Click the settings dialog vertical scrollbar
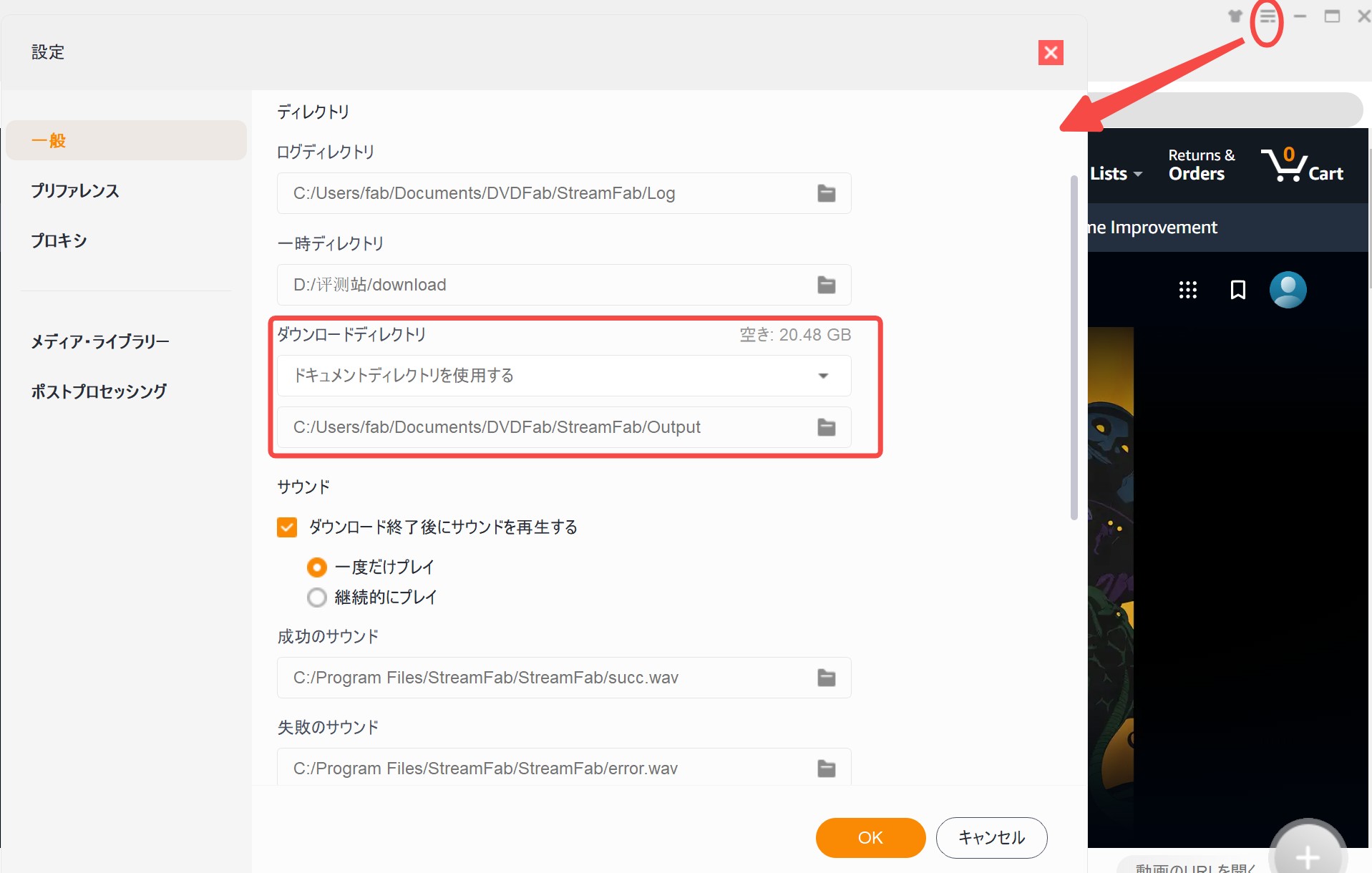The width and height of the screenshot is (1372, 873). 1074,347
